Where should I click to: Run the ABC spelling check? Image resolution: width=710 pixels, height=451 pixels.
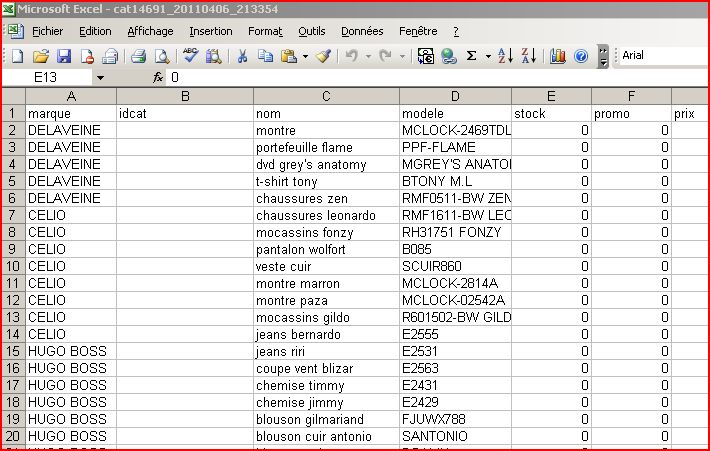pyautogui.click(x=191, y=56)
